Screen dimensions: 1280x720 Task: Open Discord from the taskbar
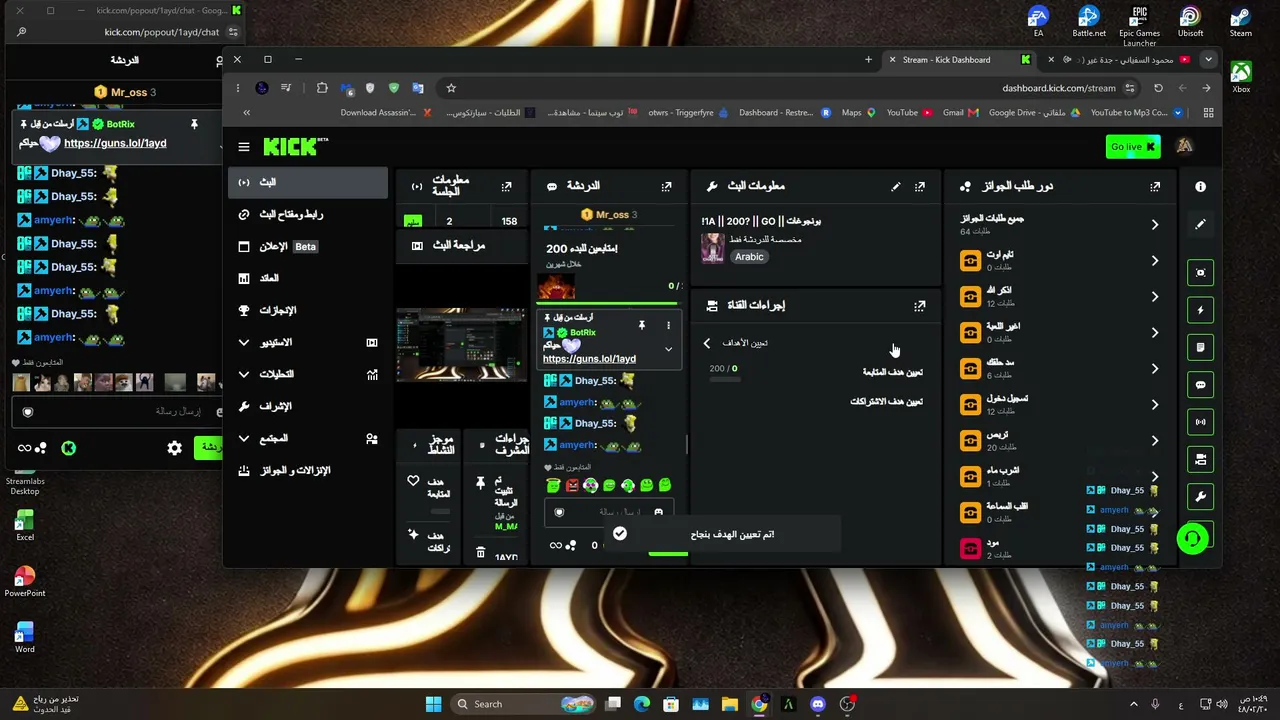[818, 704]
